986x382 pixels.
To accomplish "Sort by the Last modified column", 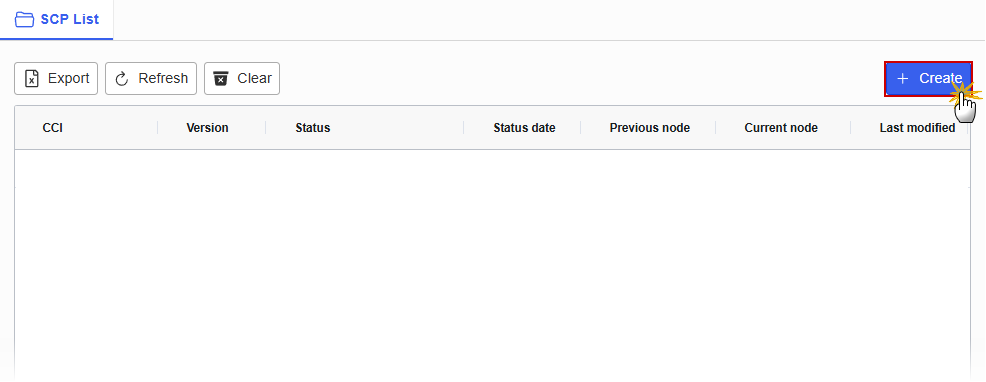I will 917,128.
